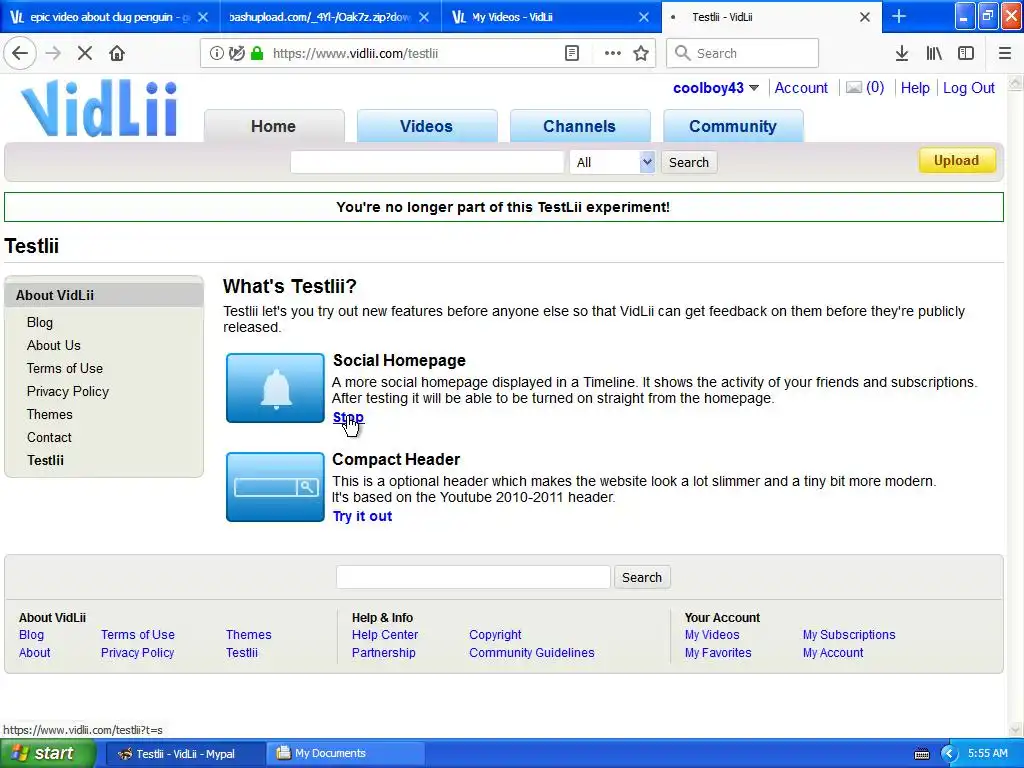Open Help Center footer link

click(x=385, y=635)
